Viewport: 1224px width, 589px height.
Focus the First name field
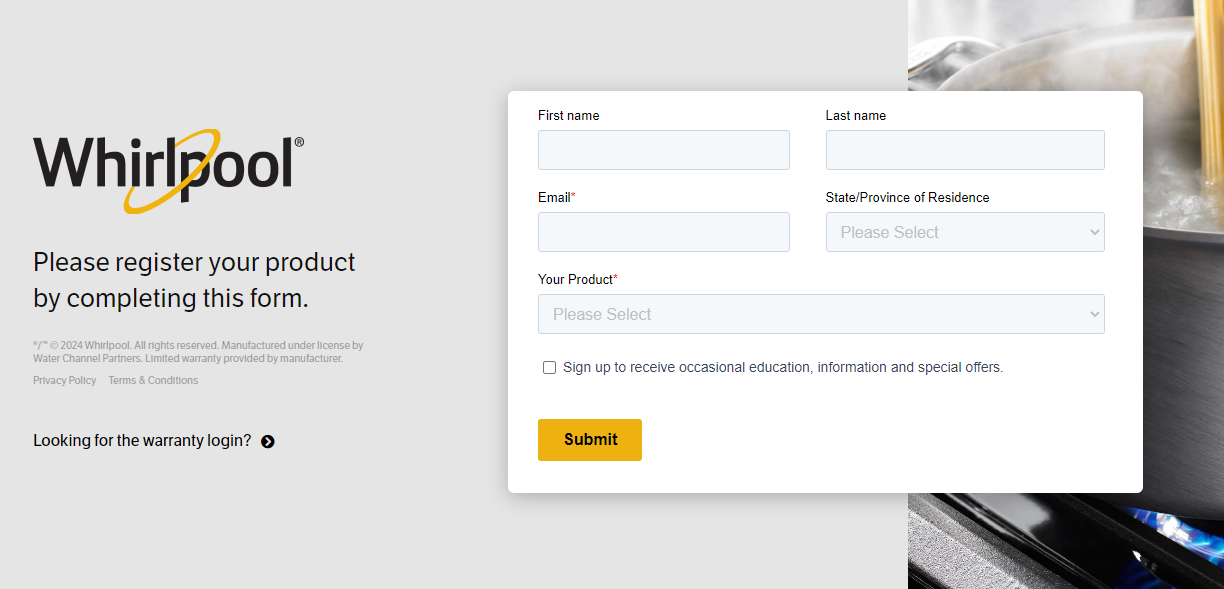click(664, 150)
